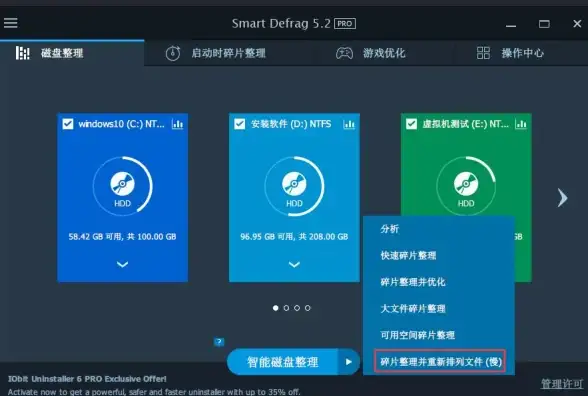Uncheck the 虚拟机测试 (E:) drive checkbox
The width and height of the screenshot is (588, 396).
click(411, 124)
